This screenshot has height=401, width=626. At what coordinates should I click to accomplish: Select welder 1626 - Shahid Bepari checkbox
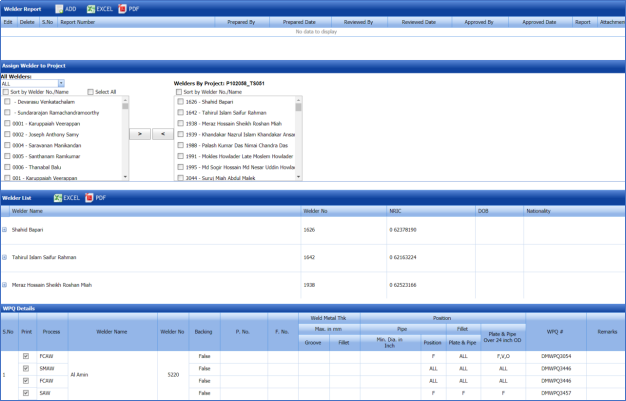coord(181,102)
